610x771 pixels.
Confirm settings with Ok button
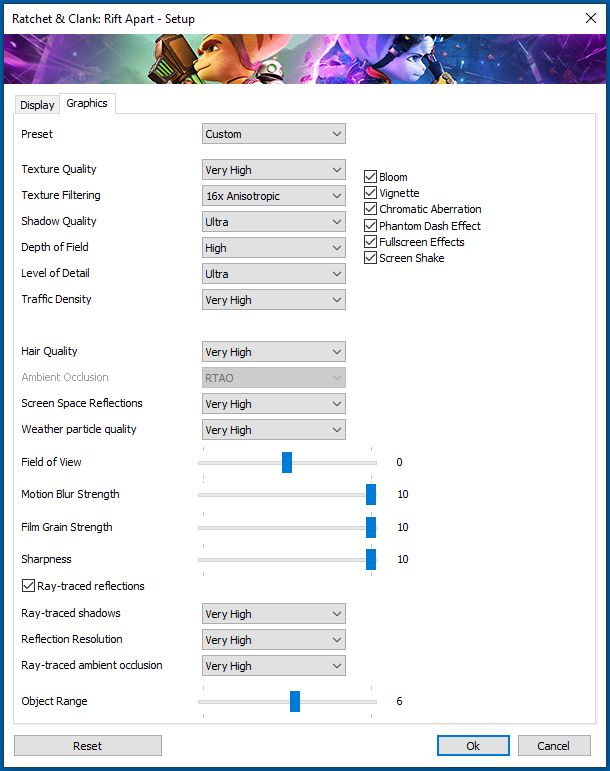473,745
